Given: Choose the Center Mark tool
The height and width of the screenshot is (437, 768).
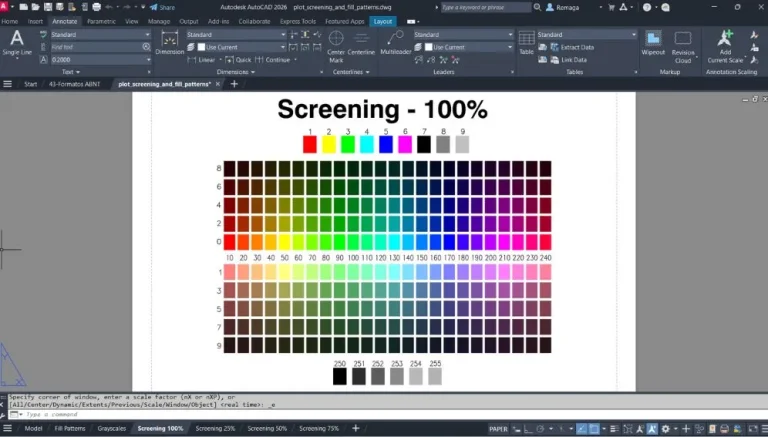Looking at the screenshot, I should pos(336,47).
